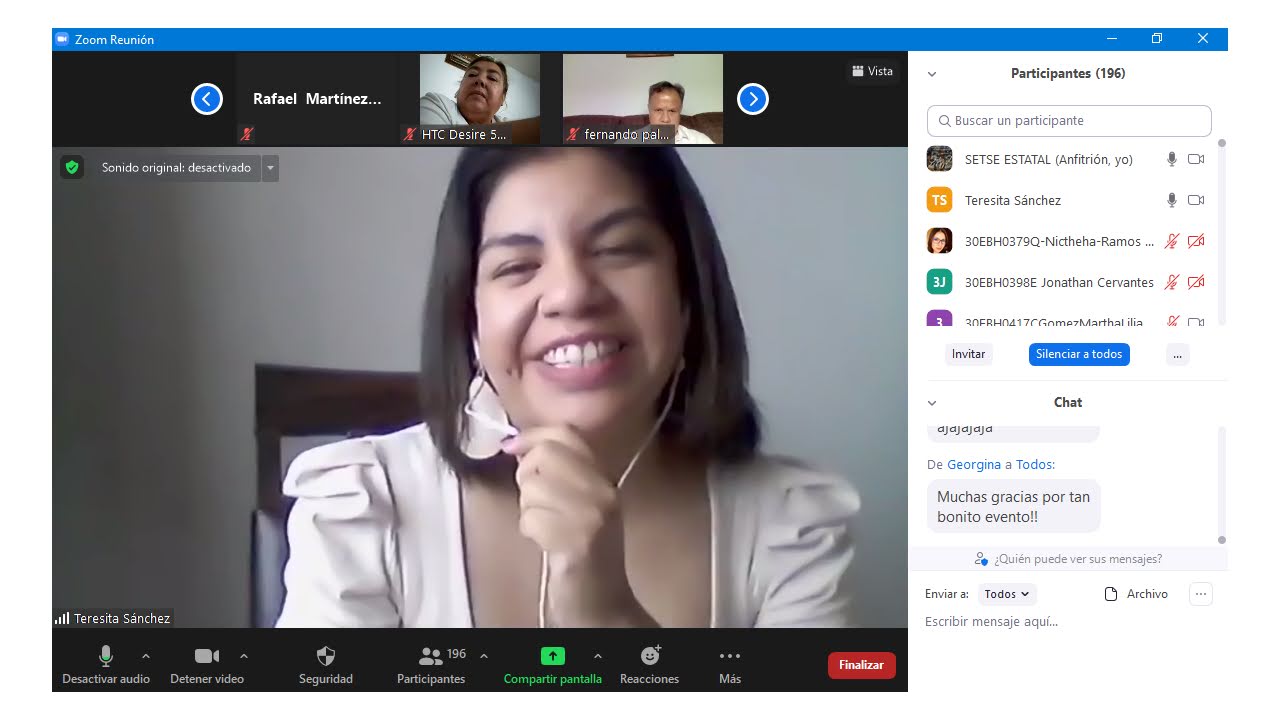This screenshot has width=1280, height=720.
Task: Click the microphone icon to mute audio
Action: pos(106,656)
